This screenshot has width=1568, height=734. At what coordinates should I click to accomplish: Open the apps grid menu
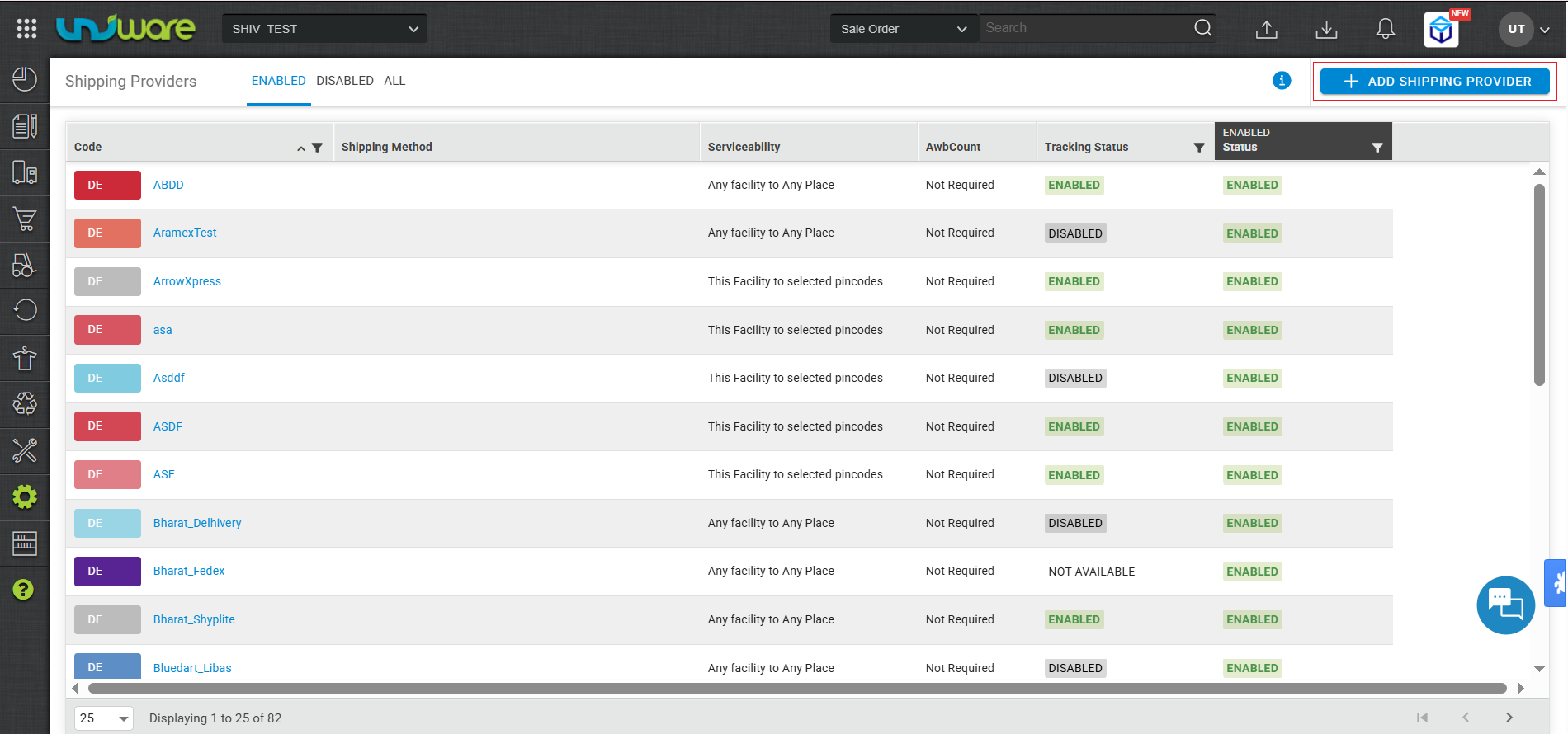tap(26, 29)
